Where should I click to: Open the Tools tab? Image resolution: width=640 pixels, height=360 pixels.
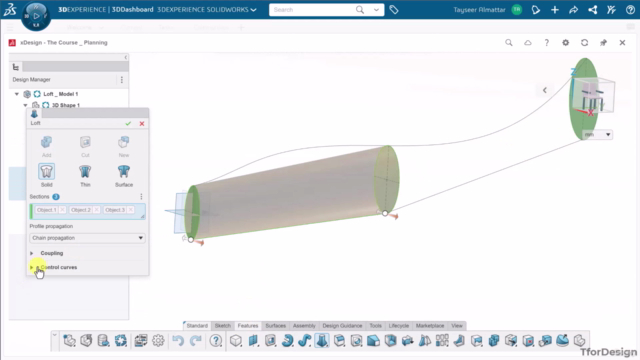(376, 326)
